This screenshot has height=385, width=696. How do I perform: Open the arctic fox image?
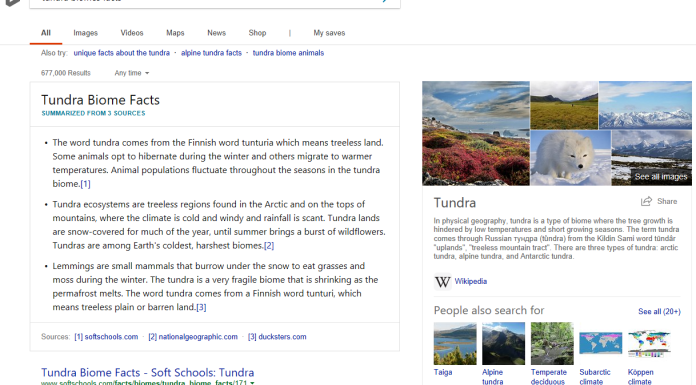pos(570,158)
